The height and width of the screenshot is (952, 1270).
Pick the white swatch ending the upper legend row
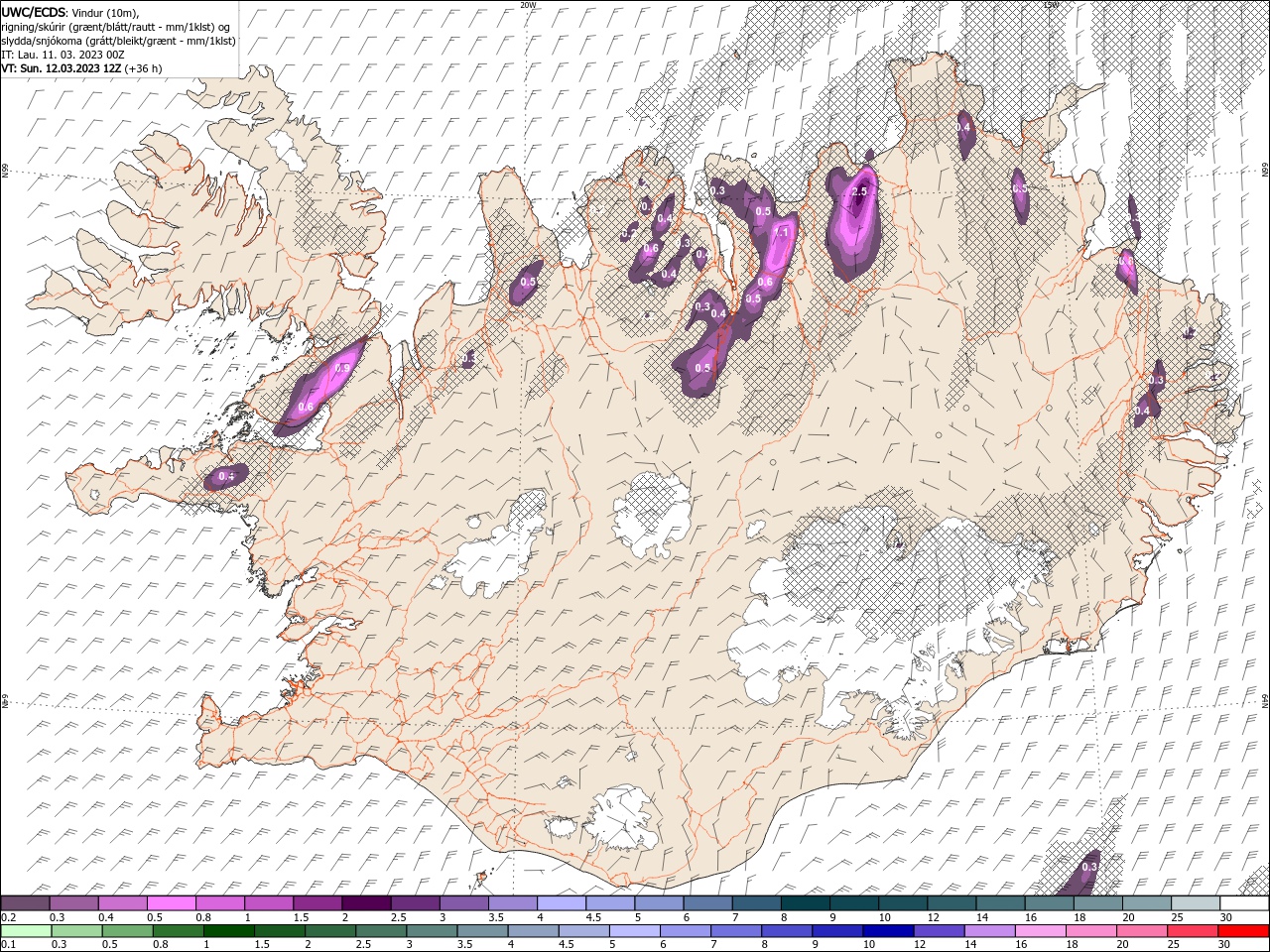[1243, 903]
